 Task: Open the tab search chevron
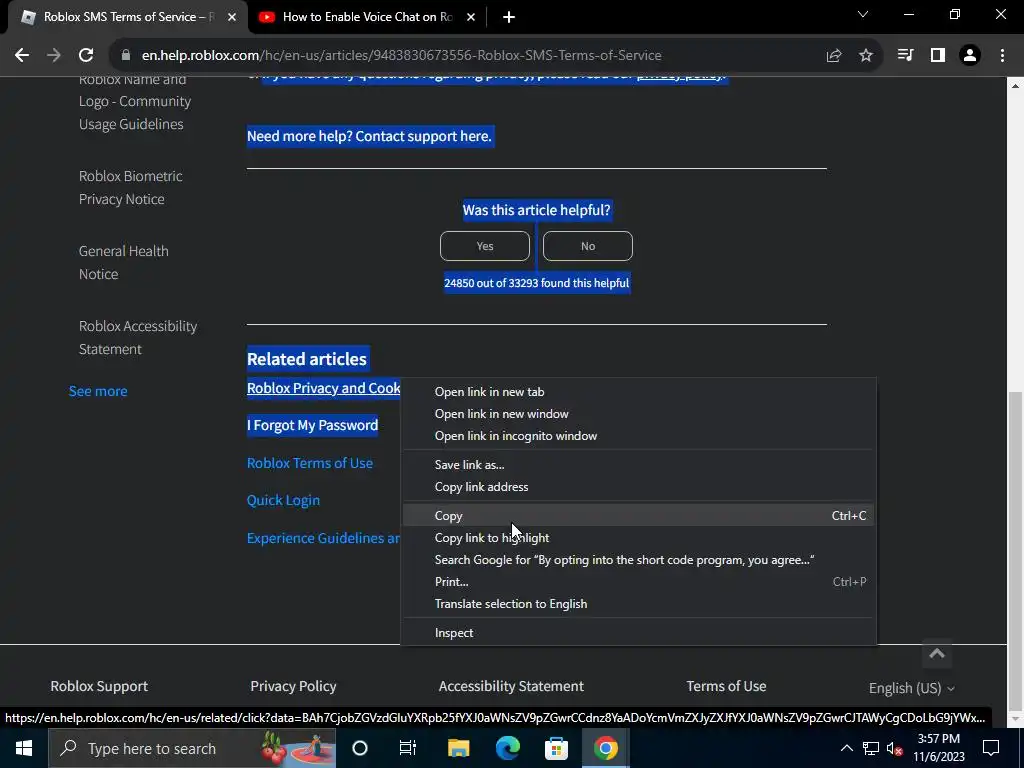pos(863,14)
